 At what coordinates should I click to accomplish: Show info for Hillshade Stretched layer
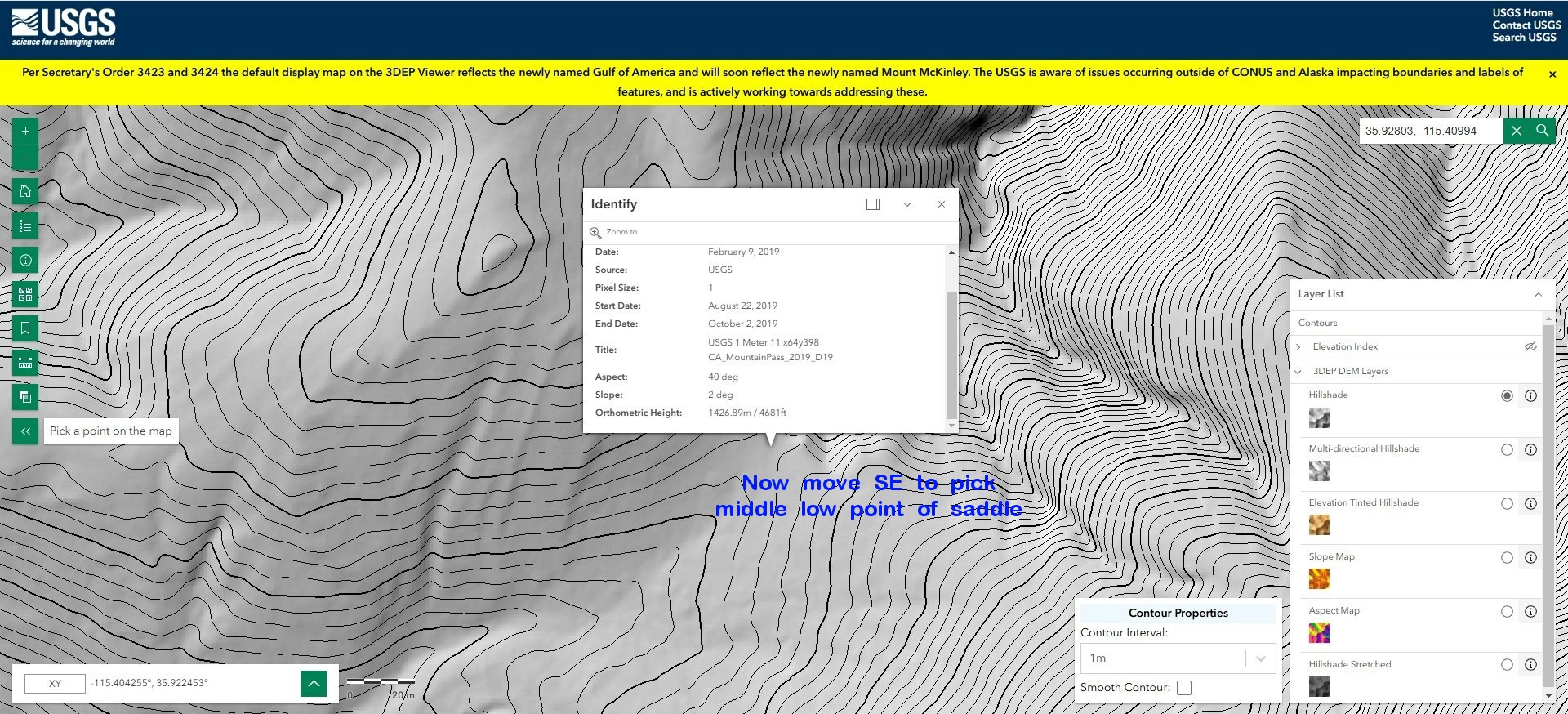pos(1531,665)
